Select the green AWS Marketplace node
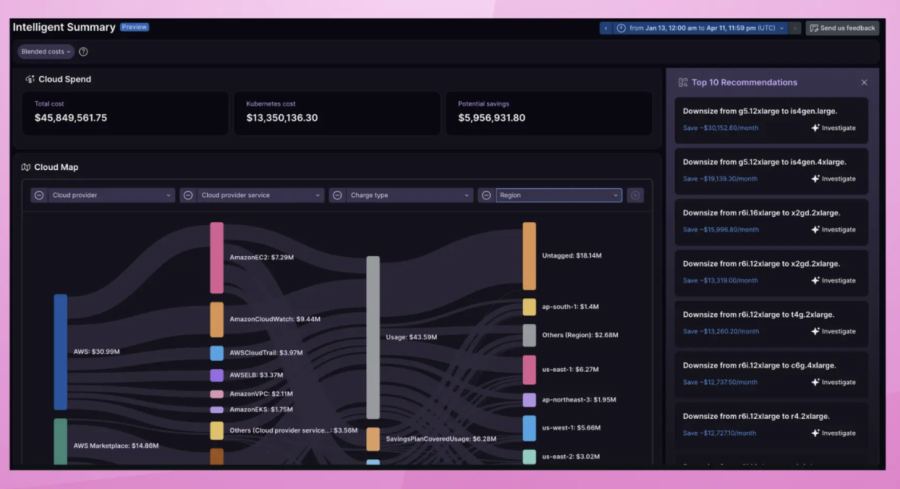This screenshot has height=489, width=900. pos(60,441)
